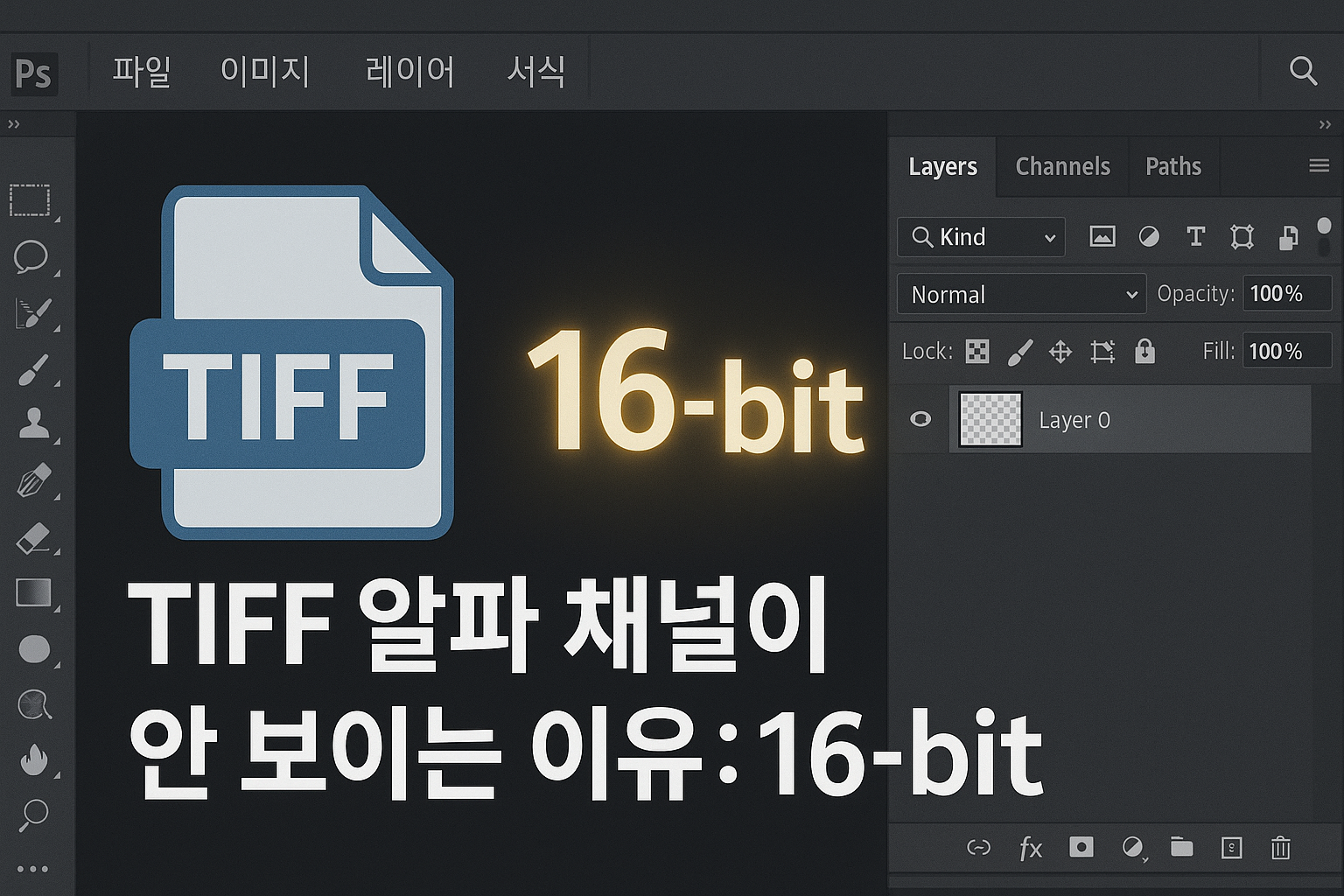Click the Fill label scrubby slider
The image size is (1344, 896).
coord(1218,351)
